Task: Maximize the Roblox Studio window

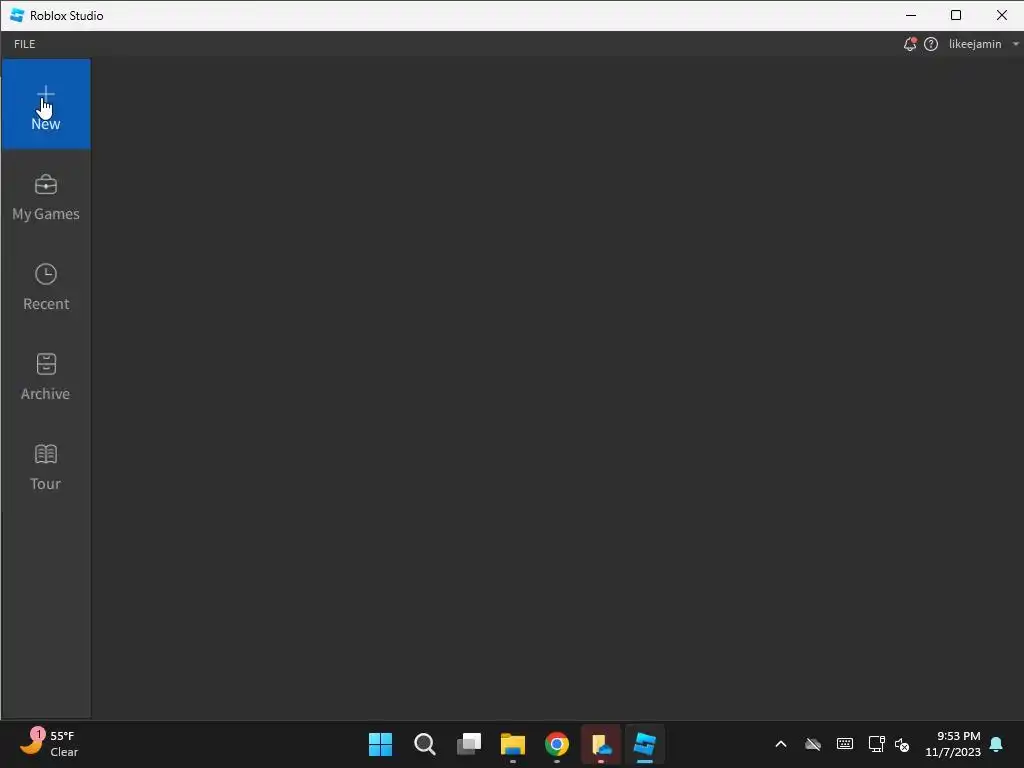Action: click(x=956, y=15)
